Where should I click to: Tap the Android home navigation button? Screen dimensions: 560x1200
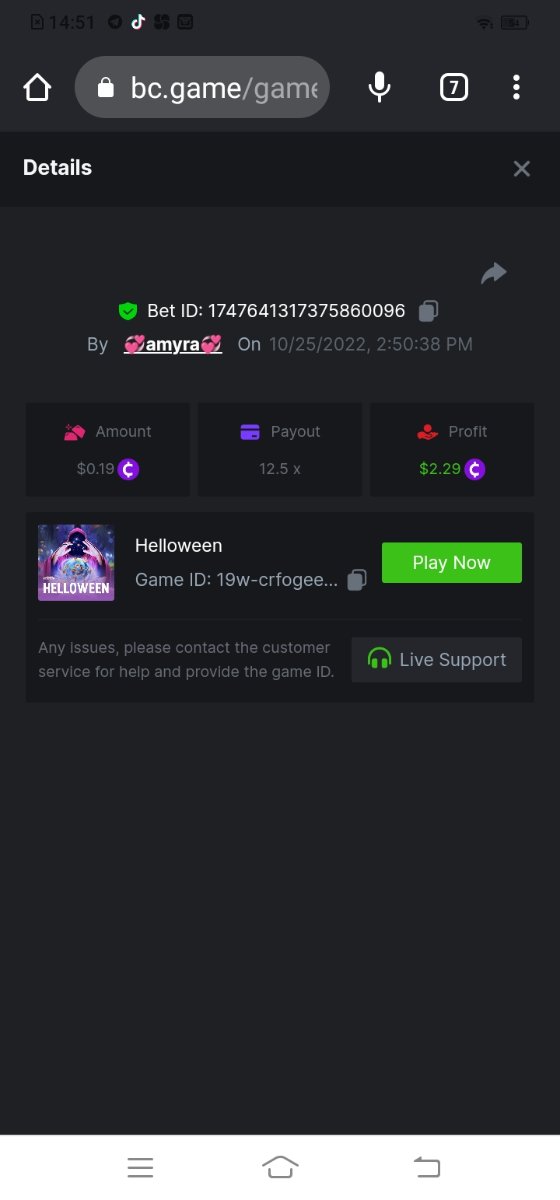point(280,1167)
